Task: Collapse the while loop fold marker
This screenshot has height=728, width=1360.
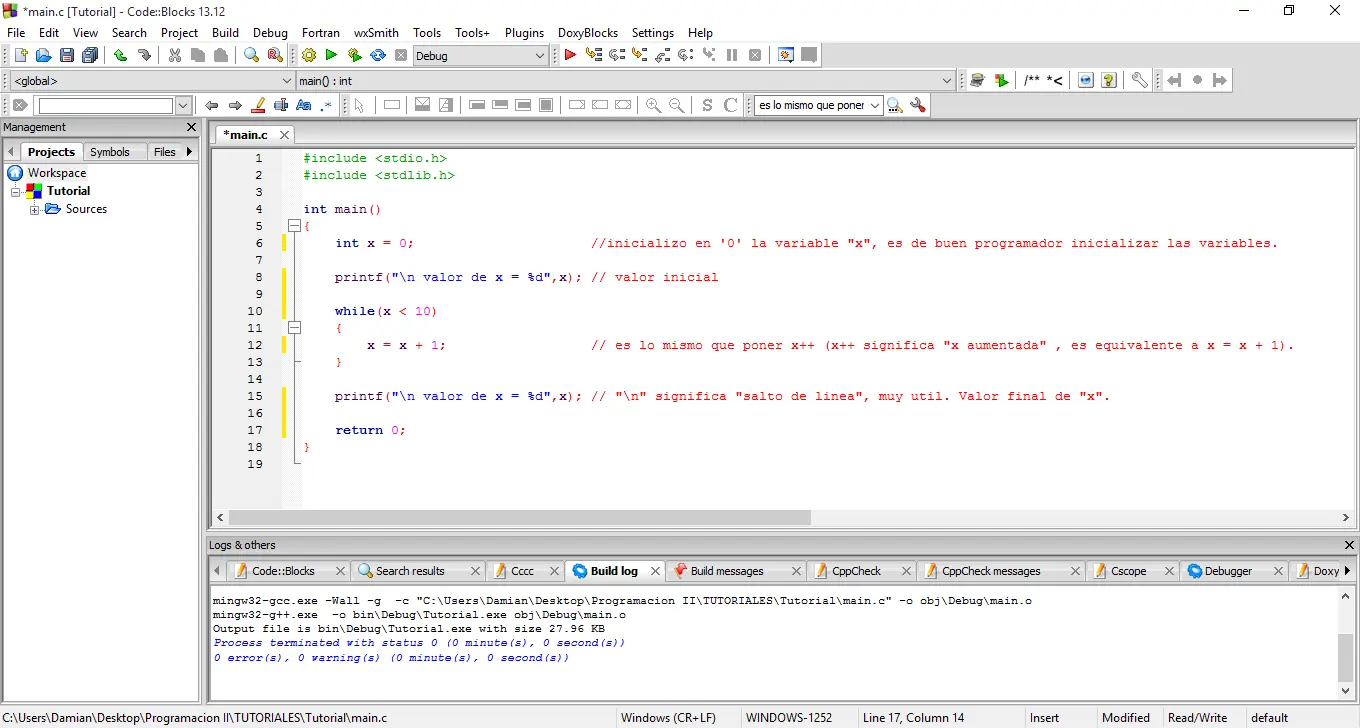Action: (x=294, y=328)
